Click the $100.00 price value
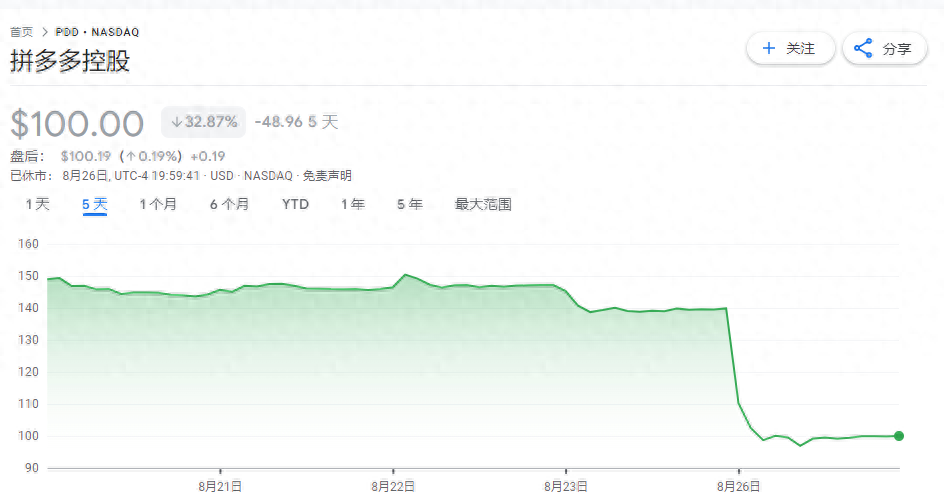The height and width of the screenshot is (497, 944). [77, 123]
